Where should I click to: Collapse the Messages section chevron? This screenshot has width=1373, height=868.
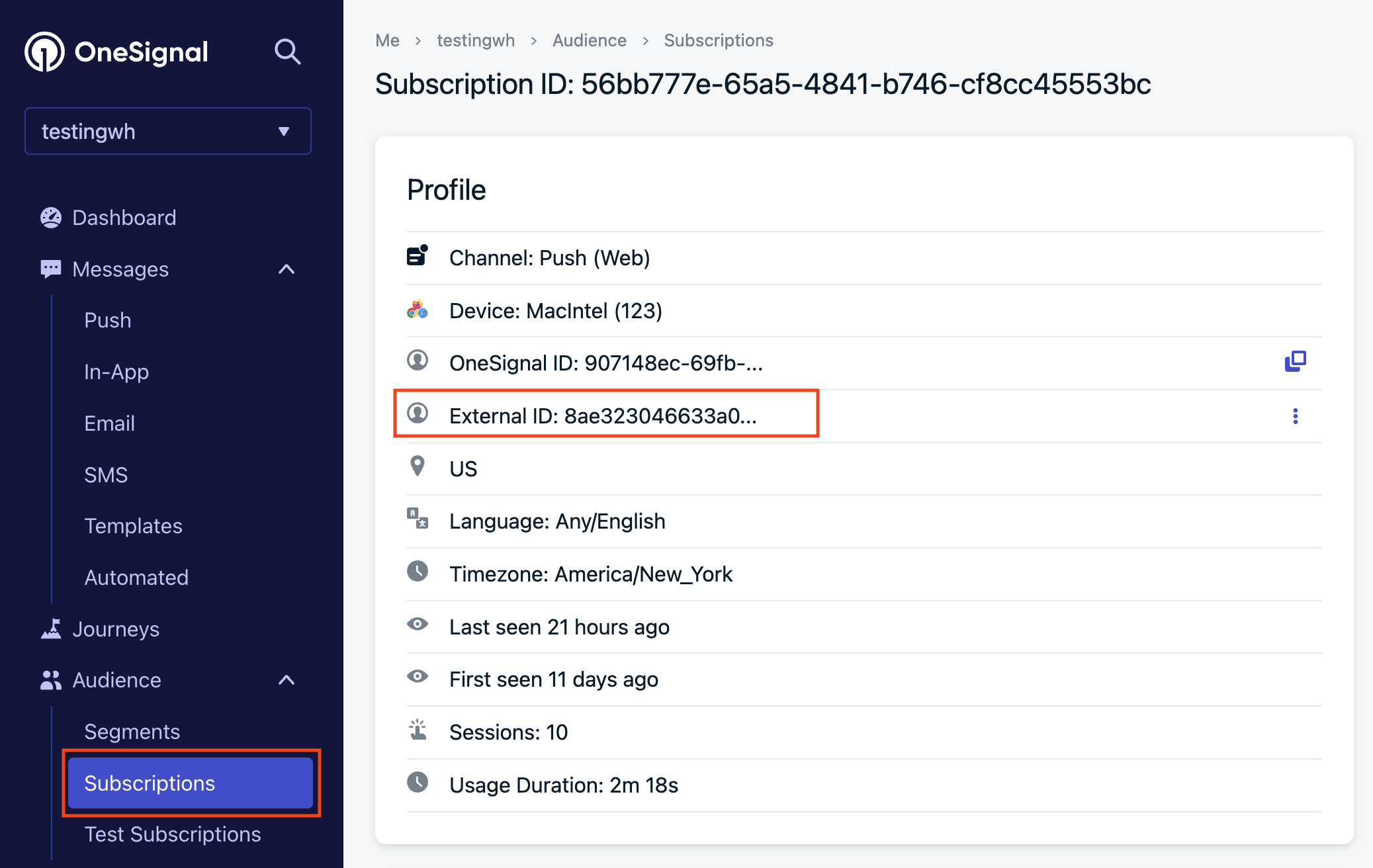[x=287, y=269]
